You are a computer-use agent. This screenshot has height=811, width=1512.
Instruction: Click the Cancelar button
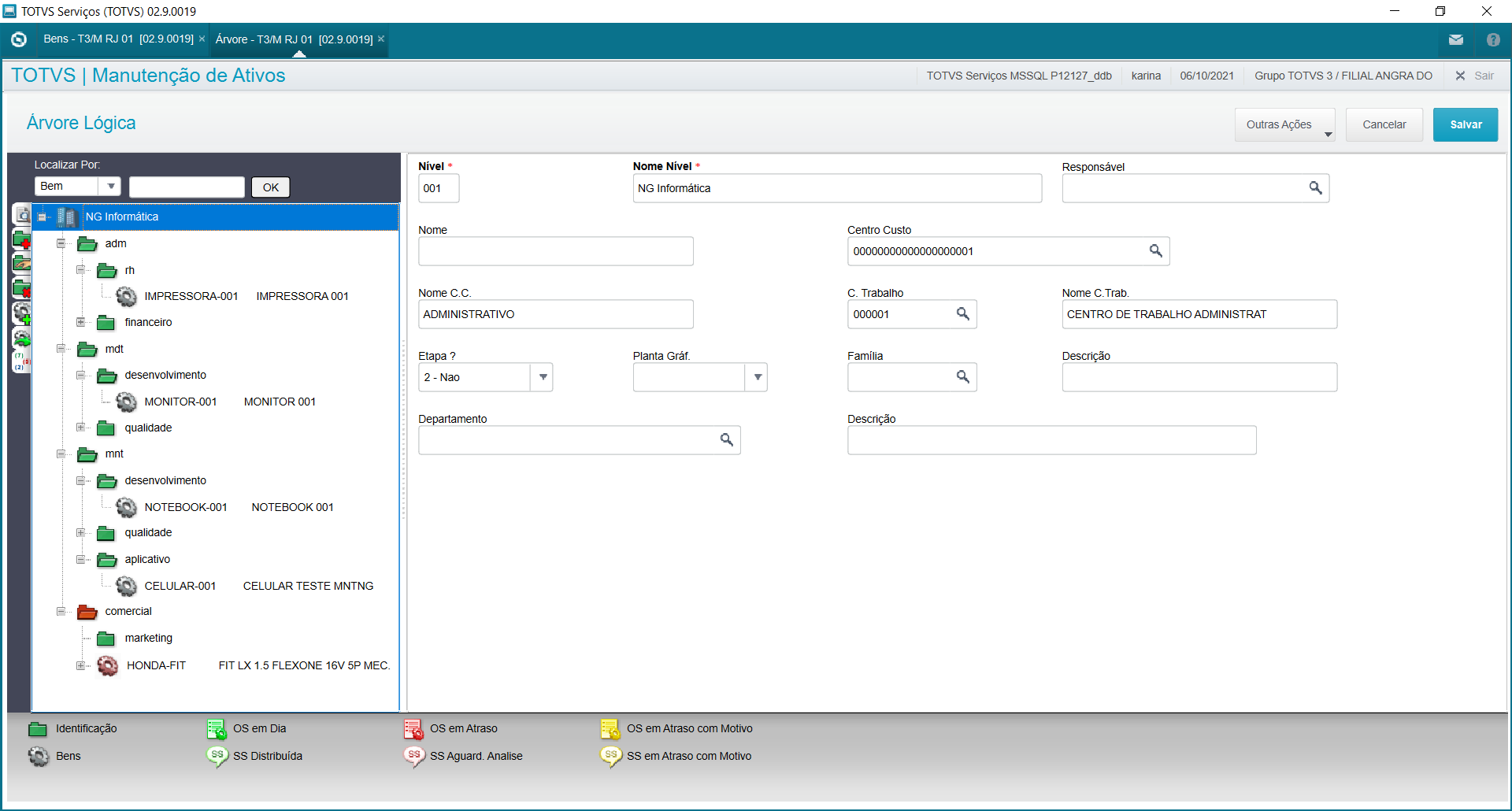pos(1384,124)
